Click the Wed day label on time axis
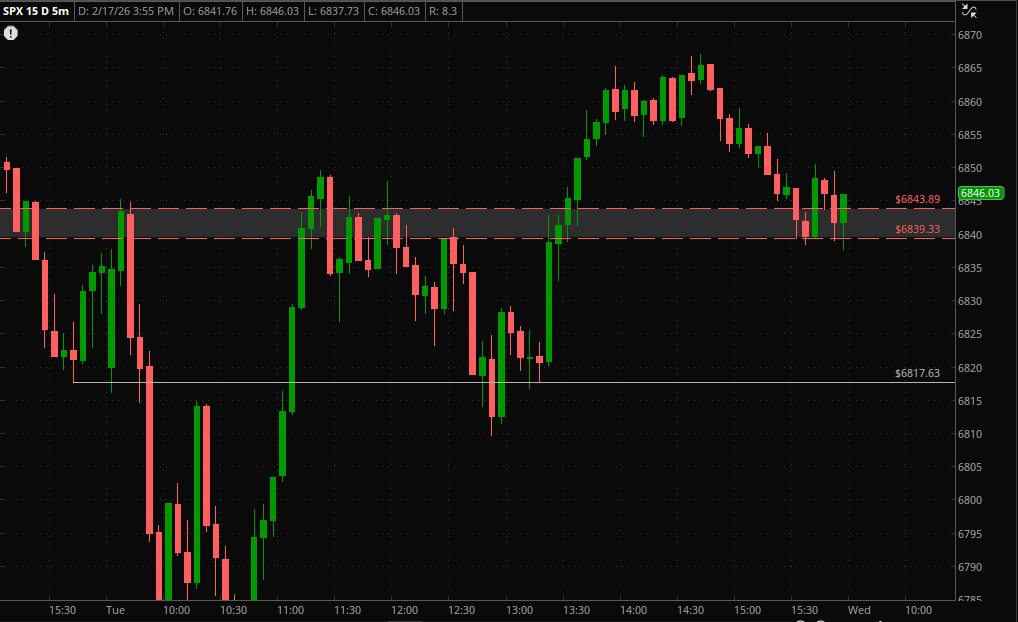Viewport: 1018px width, 622px height. 859,610
